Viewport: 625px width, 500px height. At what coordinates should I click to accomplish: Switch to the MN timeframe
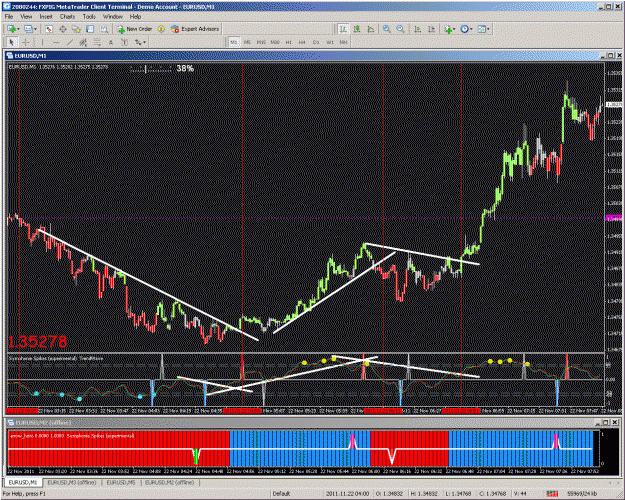tap(343, 42)
